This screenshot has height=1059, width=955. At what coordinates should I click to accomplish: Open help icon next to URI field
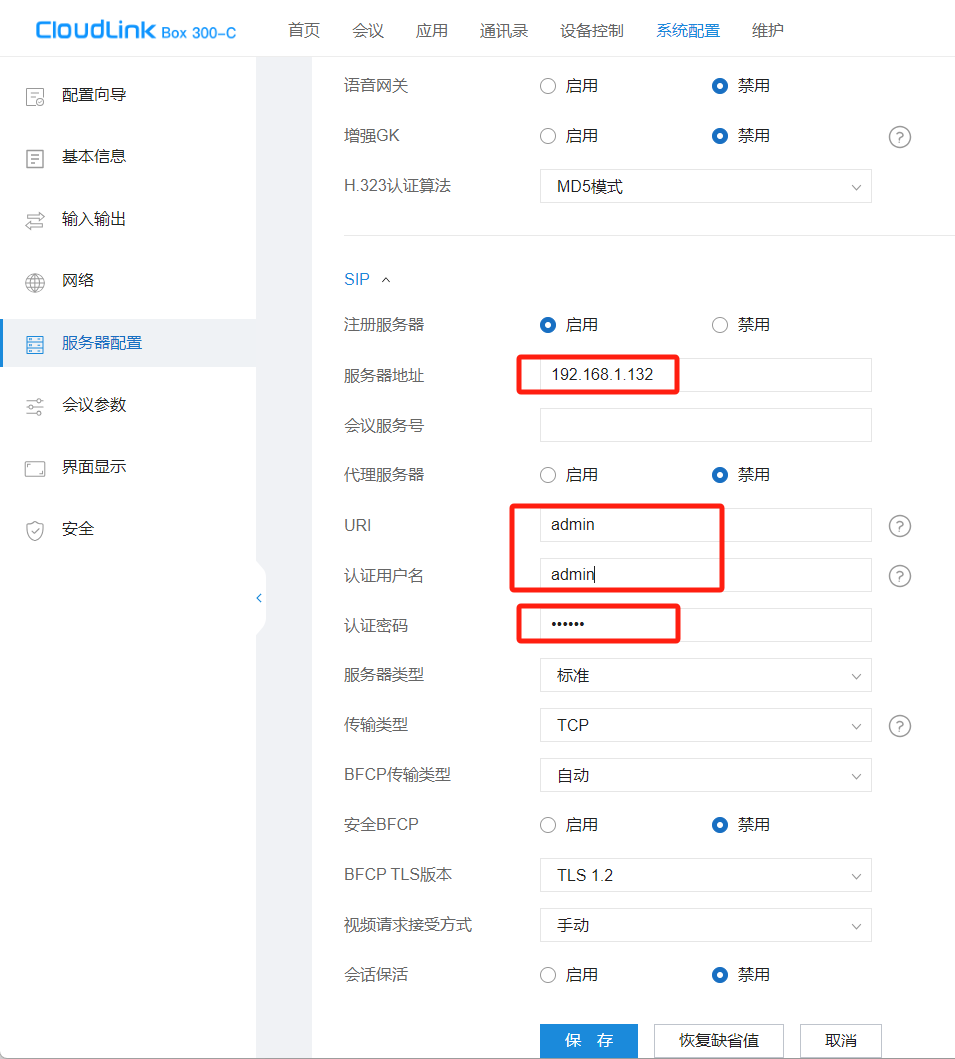(900, 526)
